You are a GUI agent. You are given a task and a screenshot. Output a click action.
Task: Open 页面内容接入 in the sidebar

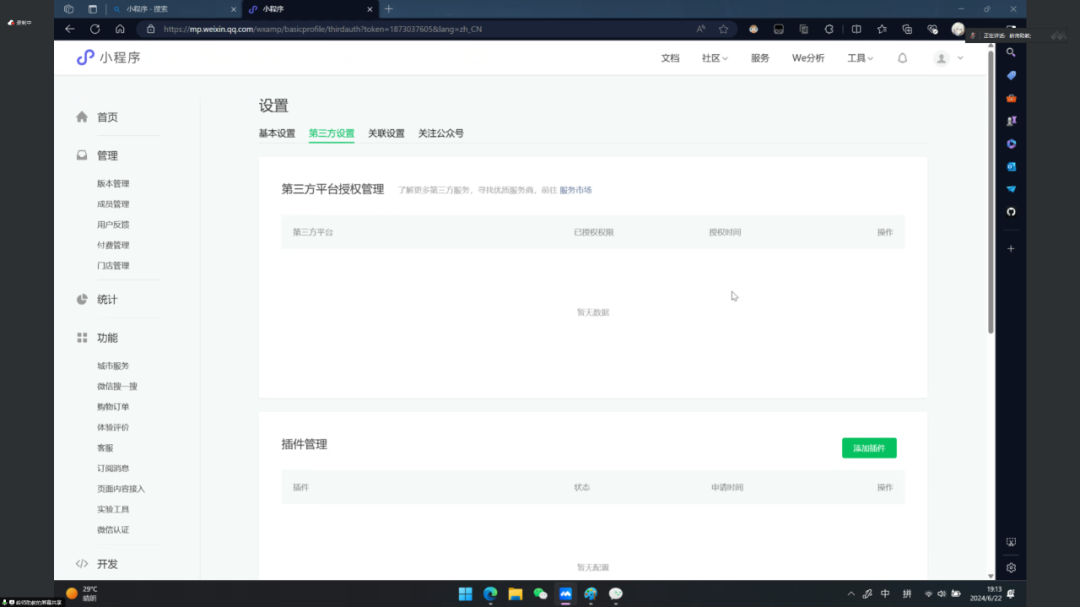[121, 488]
